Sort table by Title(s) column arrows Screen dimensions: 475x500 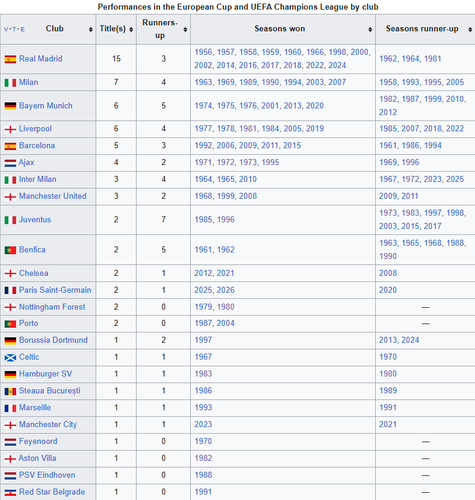[x=131, y=29]
